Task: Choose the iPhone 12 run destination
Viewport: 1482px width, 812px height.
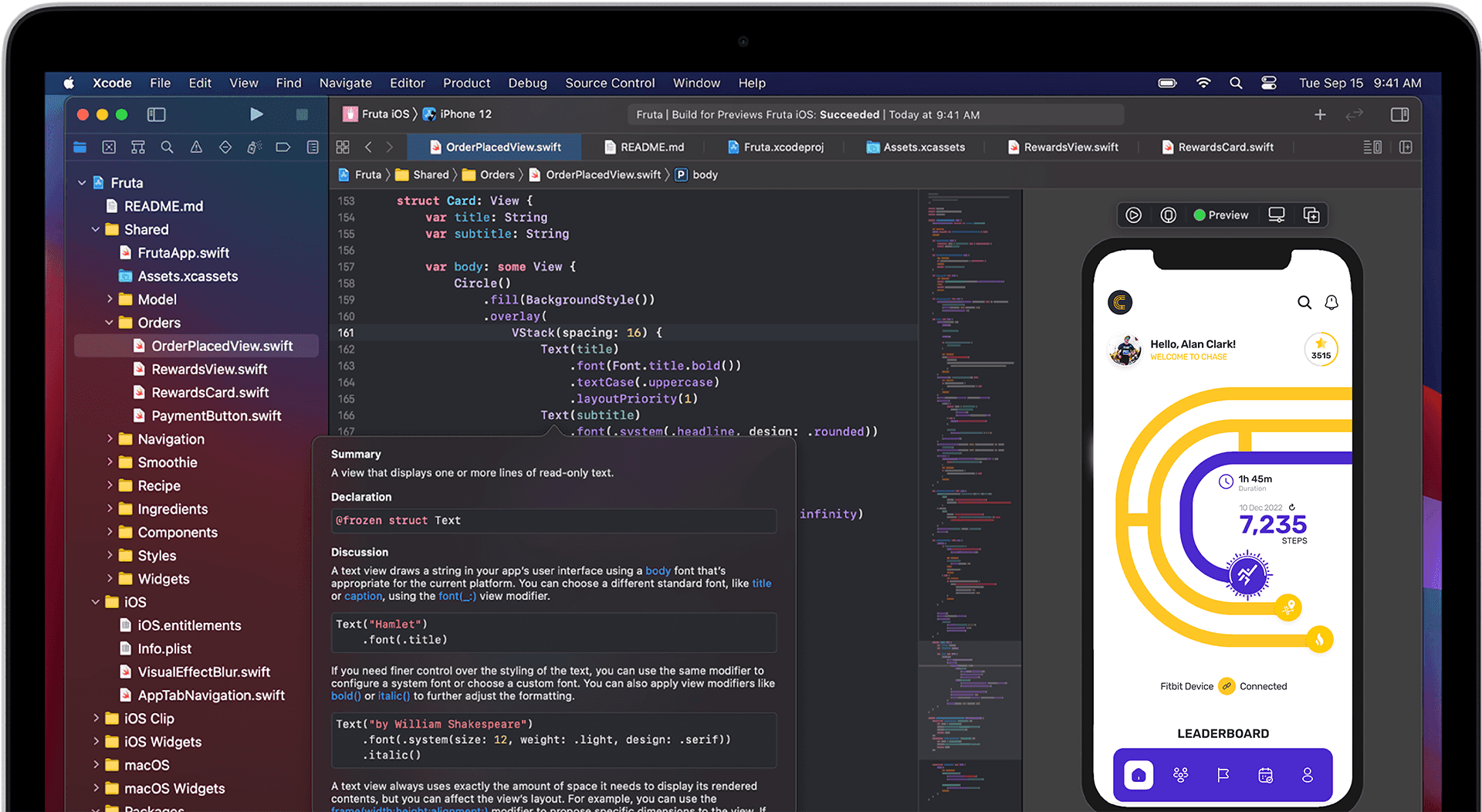Action: click(457, 114)
